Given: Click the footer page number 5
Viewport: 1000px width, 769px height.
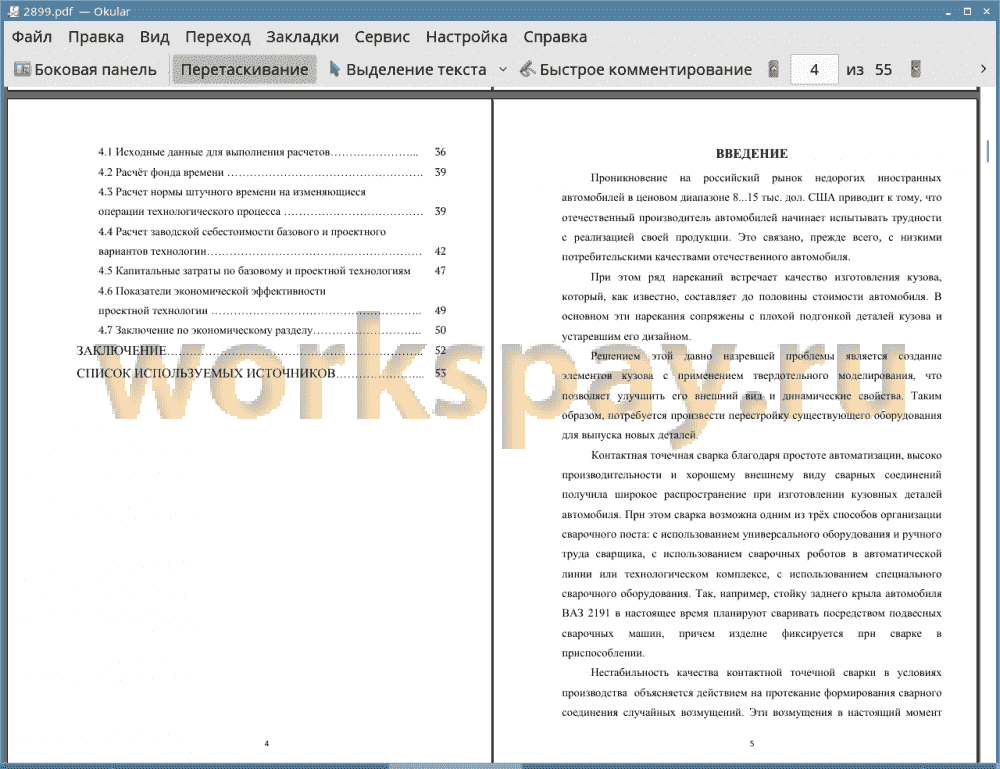Looking at the screenshot, I should [x=752, y=743].
